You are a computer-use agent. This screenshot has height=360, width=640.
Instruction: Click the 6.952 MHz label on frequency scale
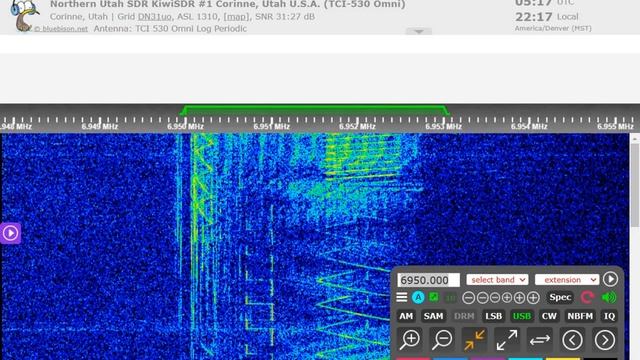(x=357, y=127)
